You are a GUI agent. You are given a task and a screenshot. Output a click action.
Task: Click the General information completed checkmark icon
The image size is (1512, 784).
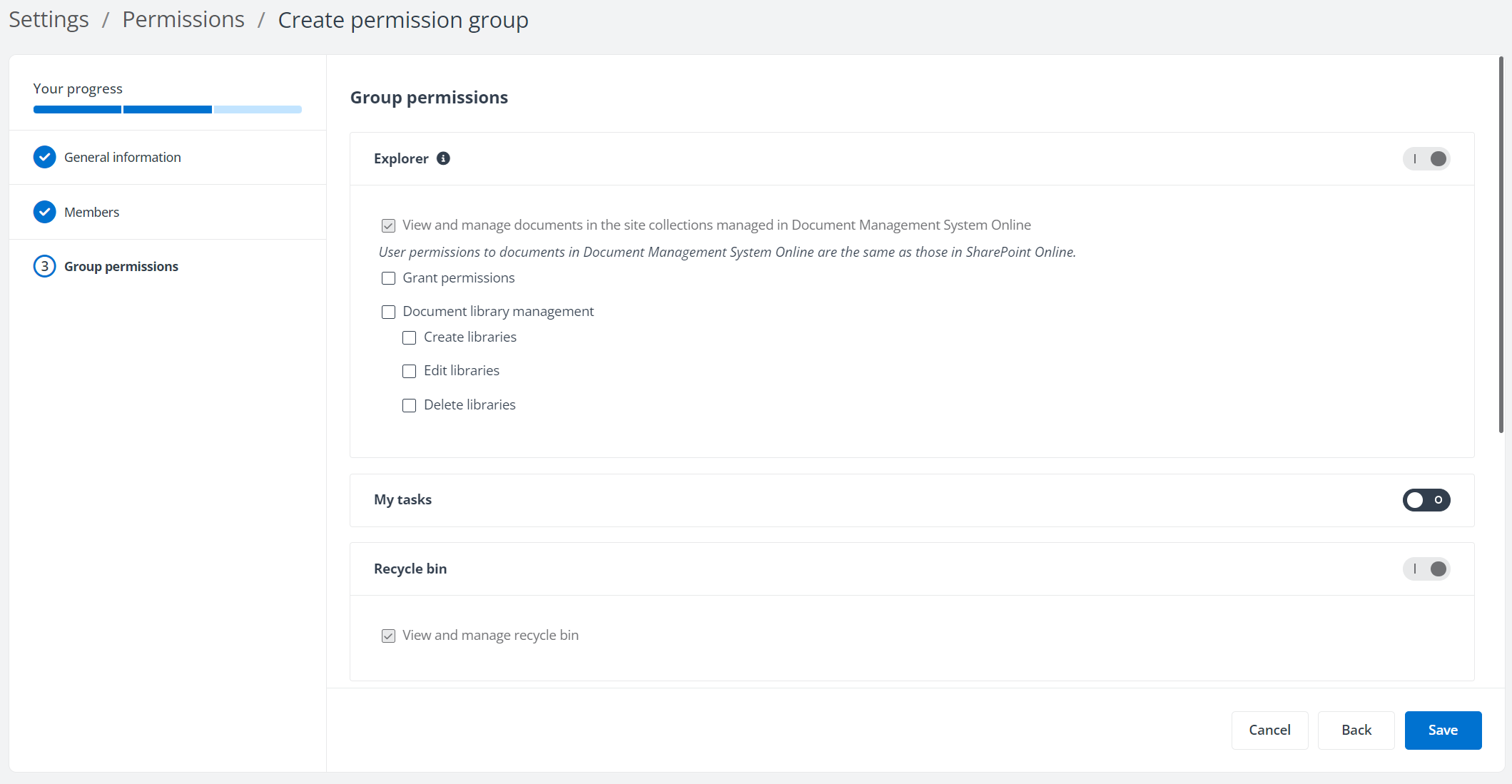coord(44,157)
